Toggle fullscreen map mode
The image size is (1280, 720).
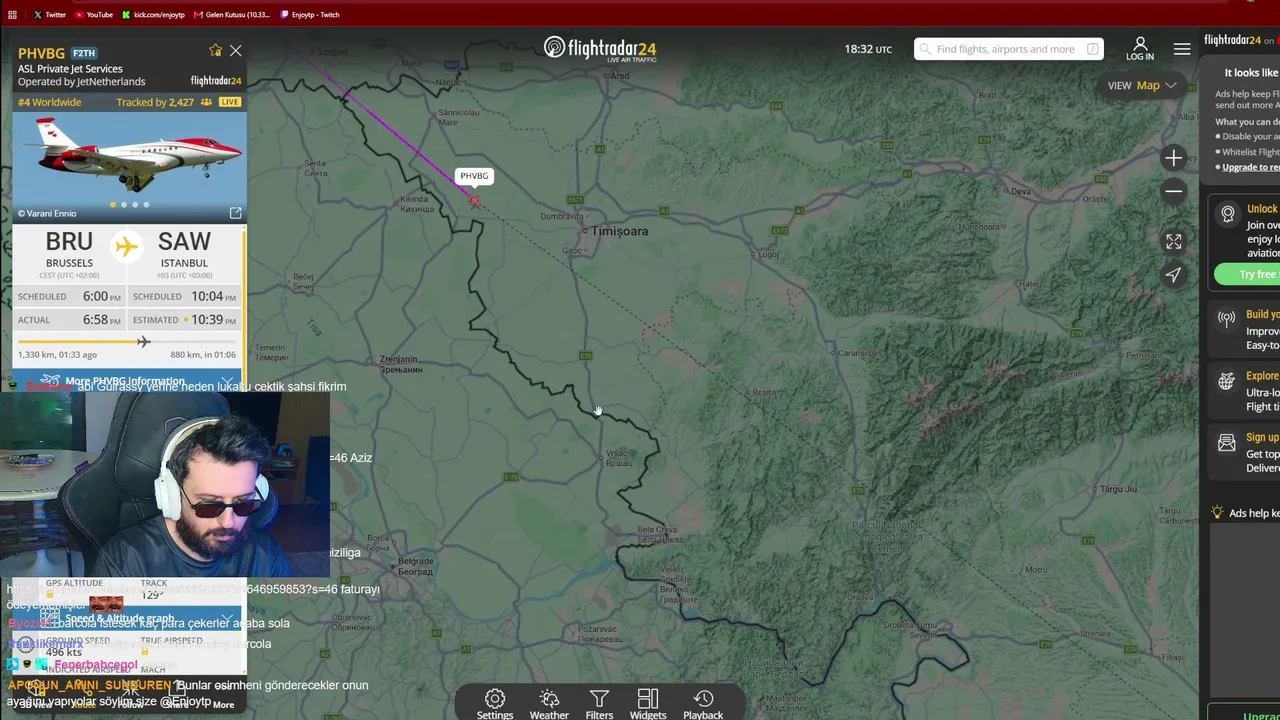[x=1173, y=242]
